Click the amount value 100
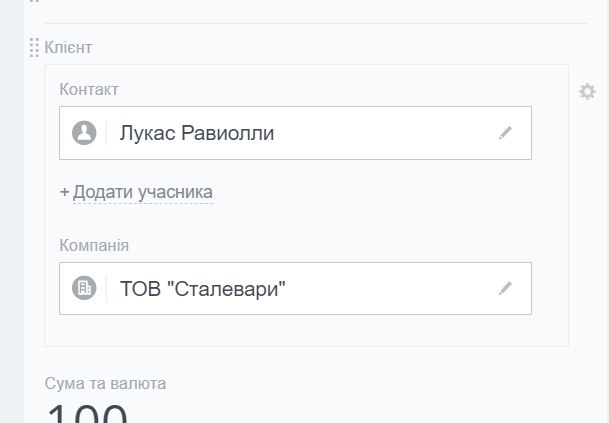Viewport: 609px width, 423px height. [x=87, y=413]
